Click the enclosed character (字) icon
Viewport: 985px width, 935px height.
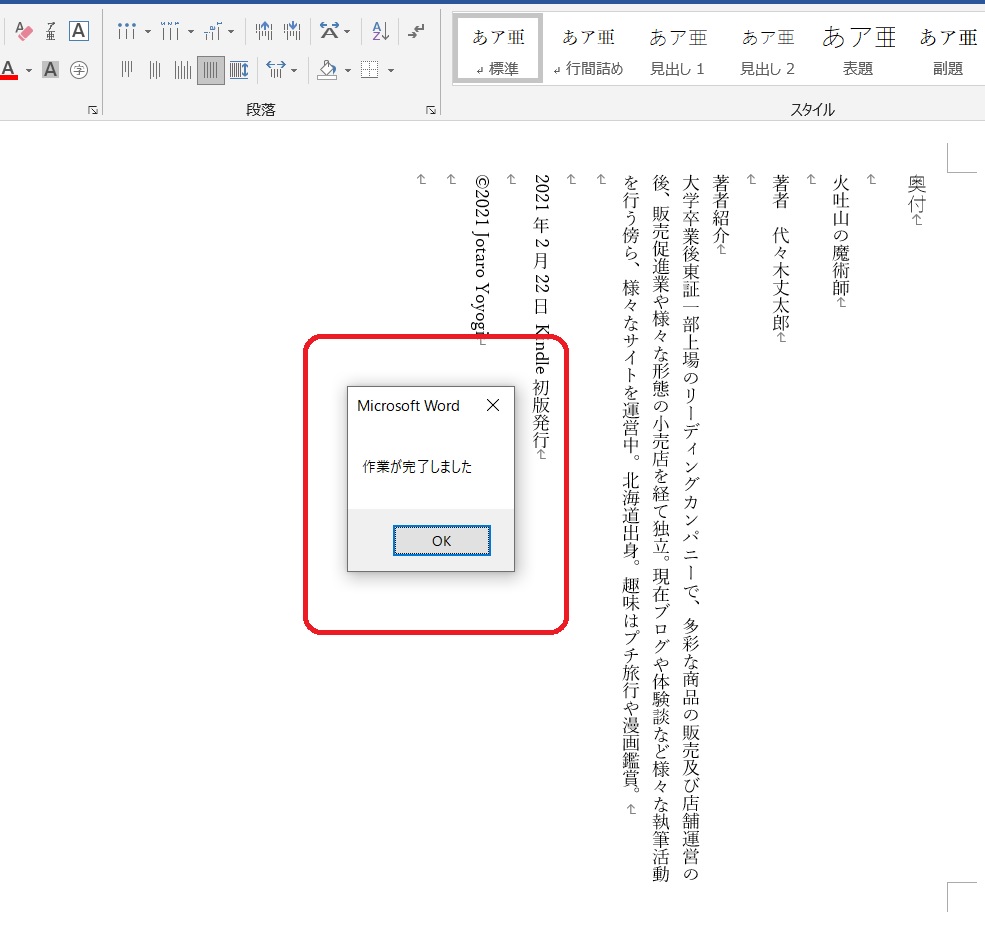click(79, 70)
